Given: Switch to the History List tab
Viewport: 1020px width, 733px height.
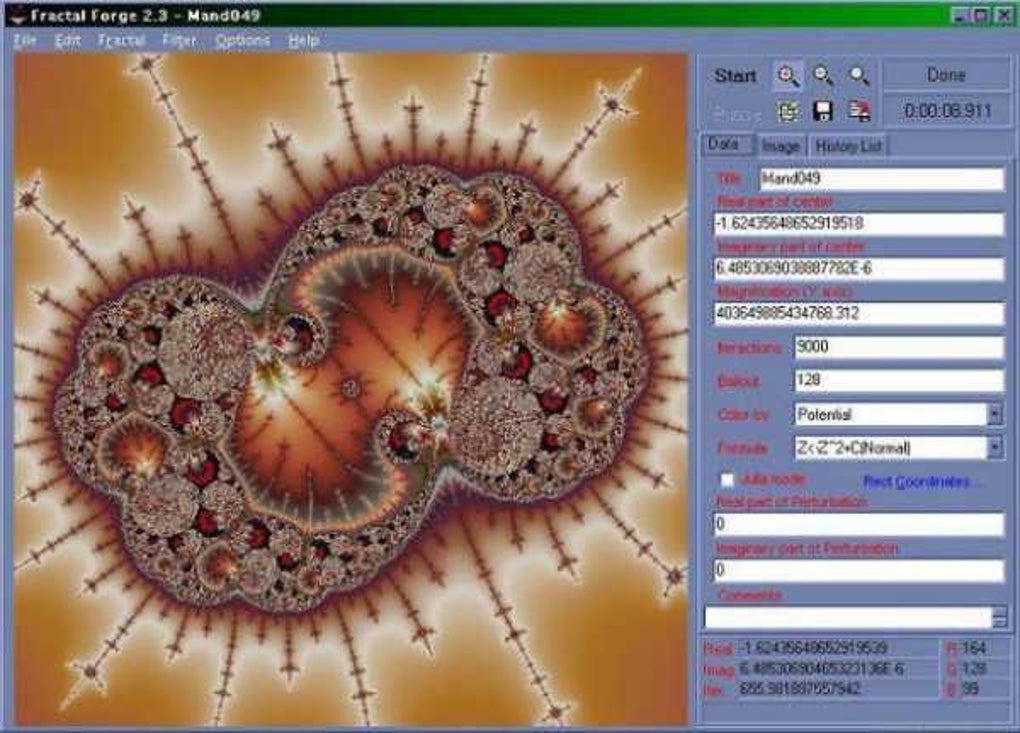Looking at the screenshot, I should [848, 146].
